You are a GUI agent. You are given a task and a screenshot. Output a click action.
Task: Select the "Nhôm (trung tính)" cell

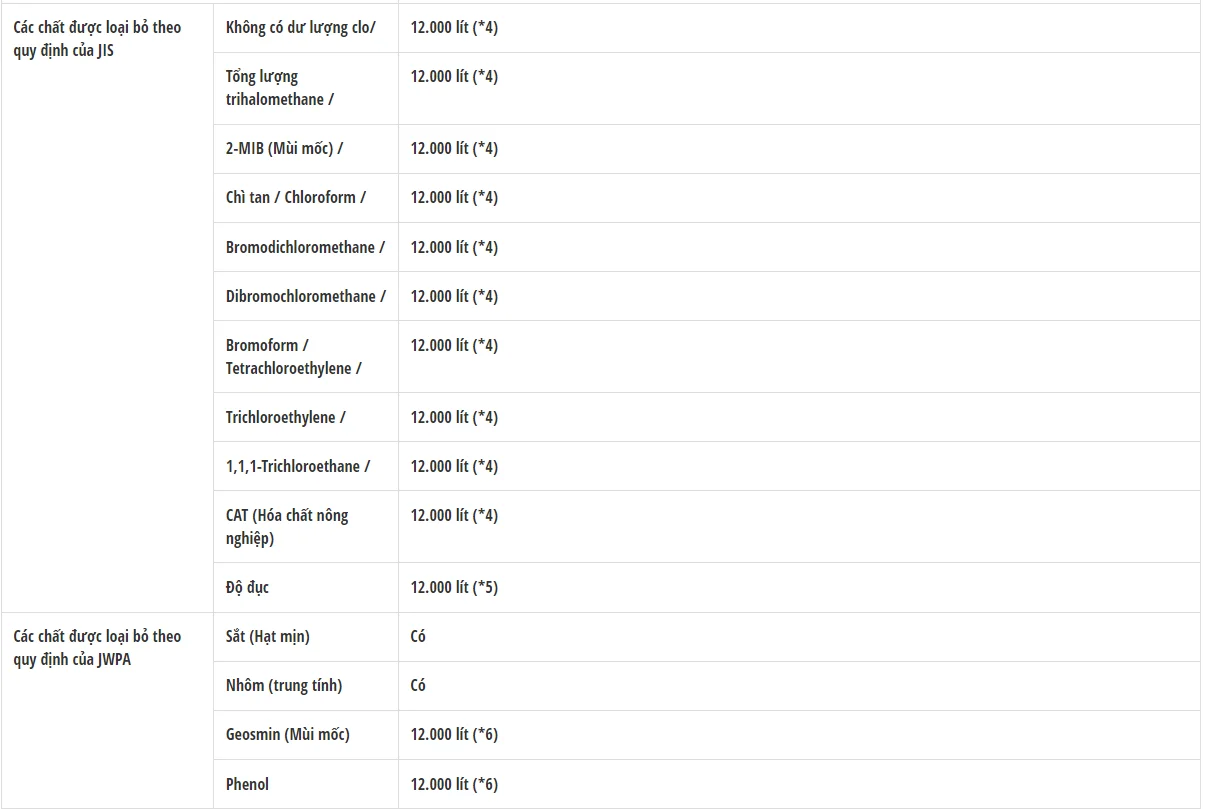click(283, 686)
